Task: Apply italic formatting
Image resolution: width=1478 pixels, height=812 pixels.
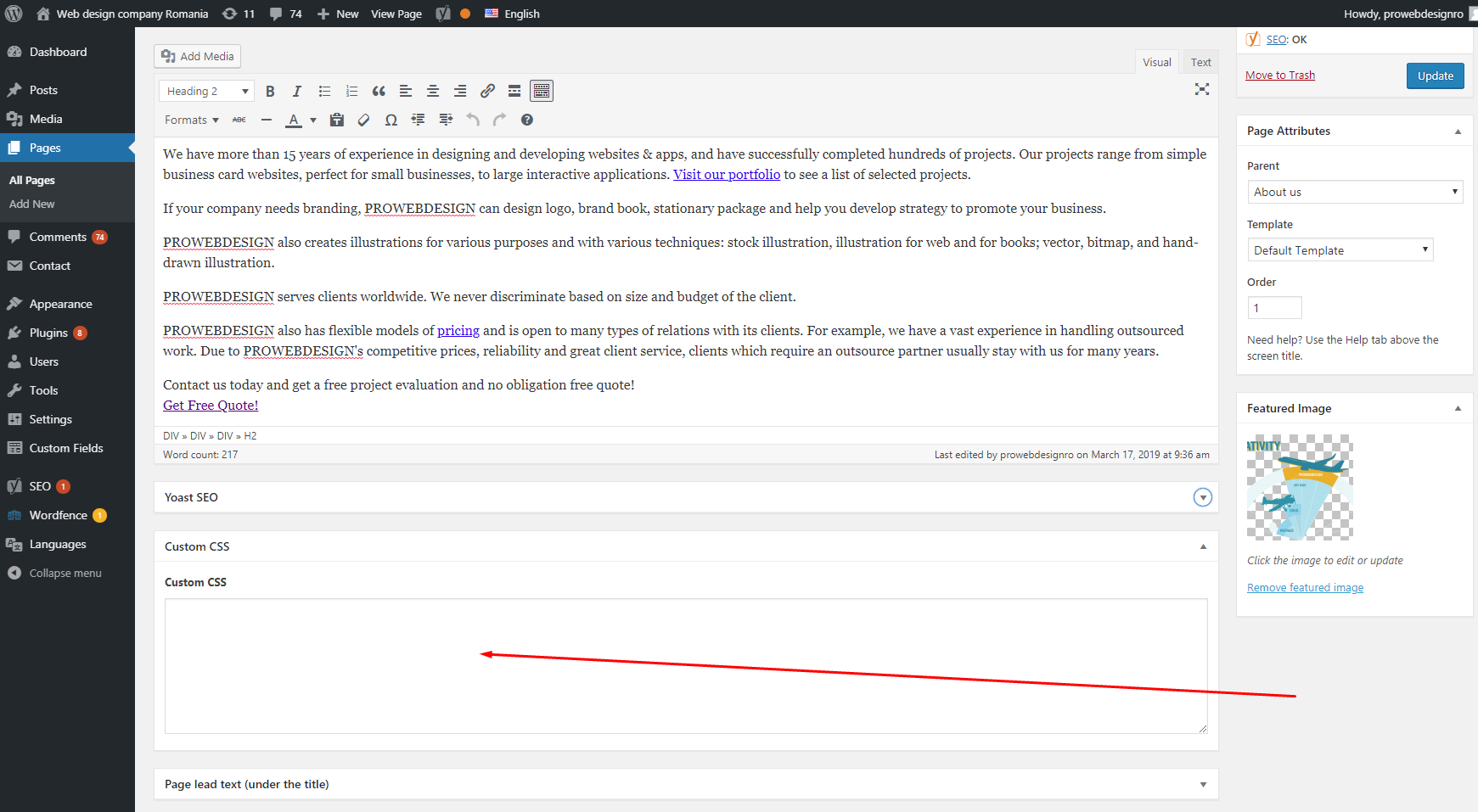Action: pos(297,91)
